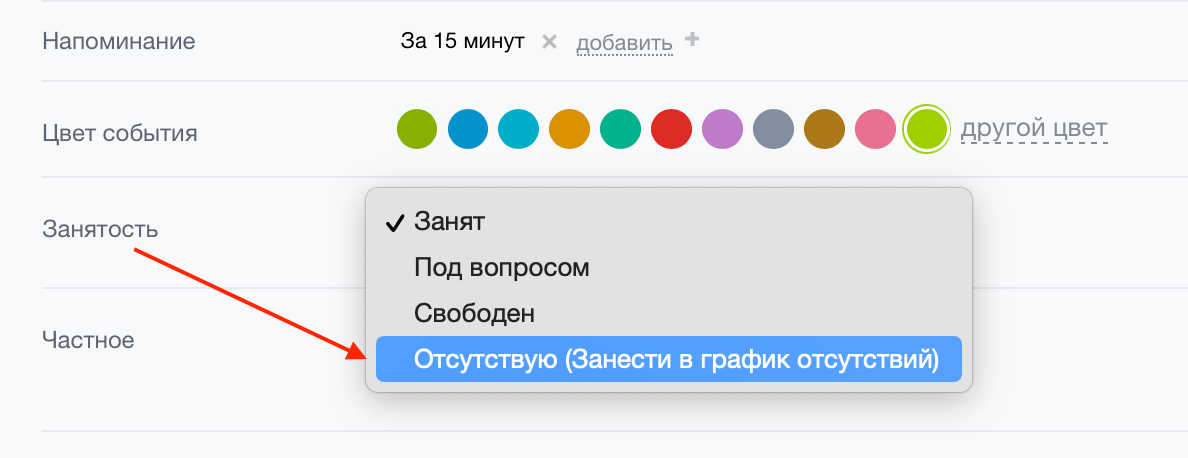The width and height of the screenshot is (1188, 458).
Task: Select the teal green color swatch
Action: click(x=621, y=129)
